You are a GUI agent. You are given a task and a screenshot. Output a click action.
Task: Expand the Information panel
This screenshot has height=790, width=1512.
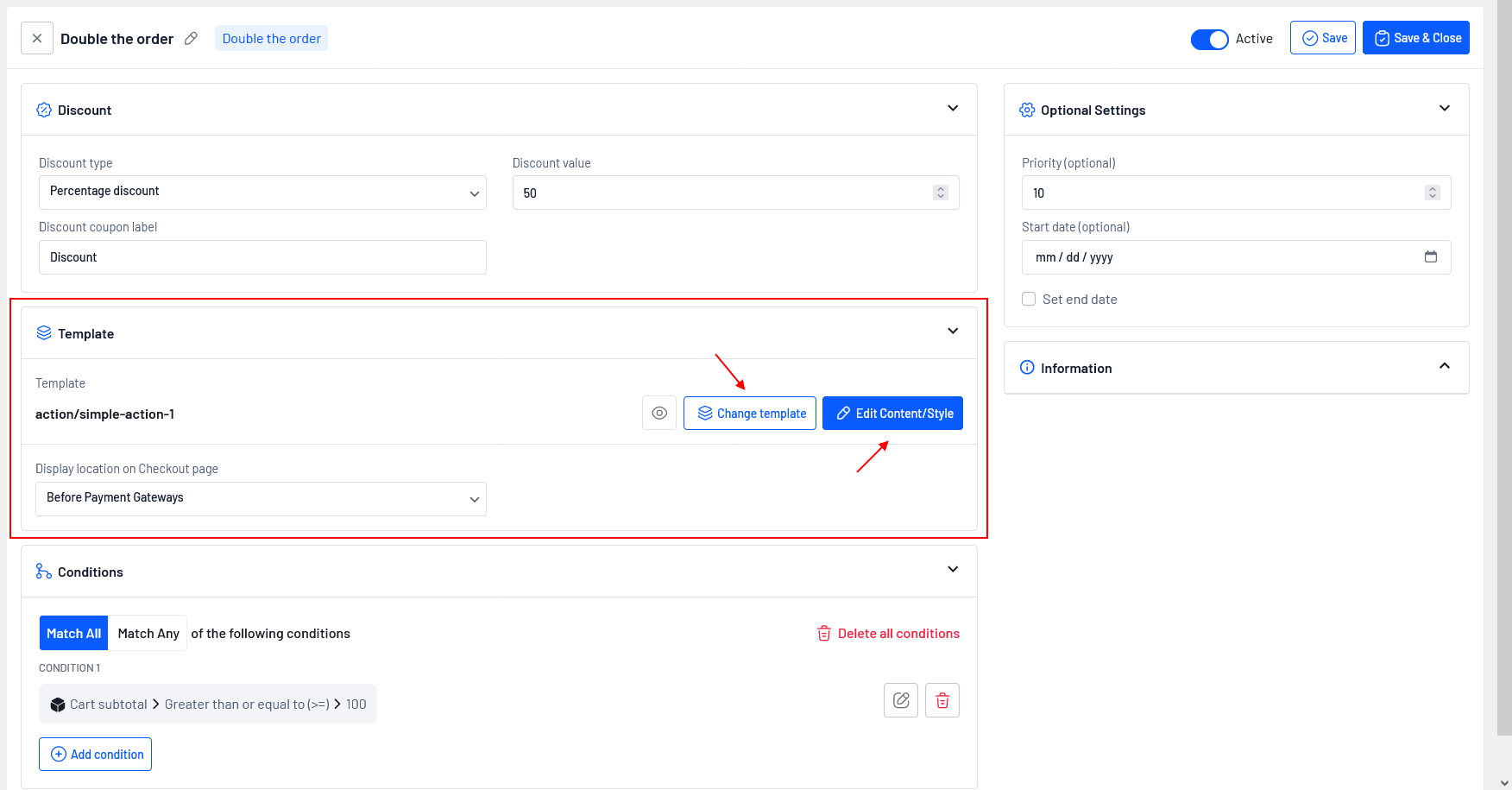pyautogui.click(x=1444, y=367)
